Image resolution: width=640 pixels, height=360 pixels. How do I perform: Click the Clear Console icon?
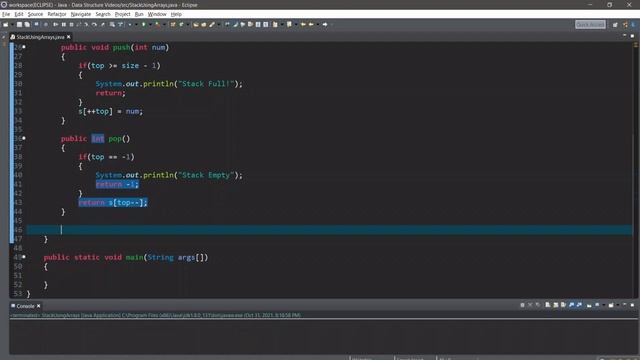[x=547, y=305]
